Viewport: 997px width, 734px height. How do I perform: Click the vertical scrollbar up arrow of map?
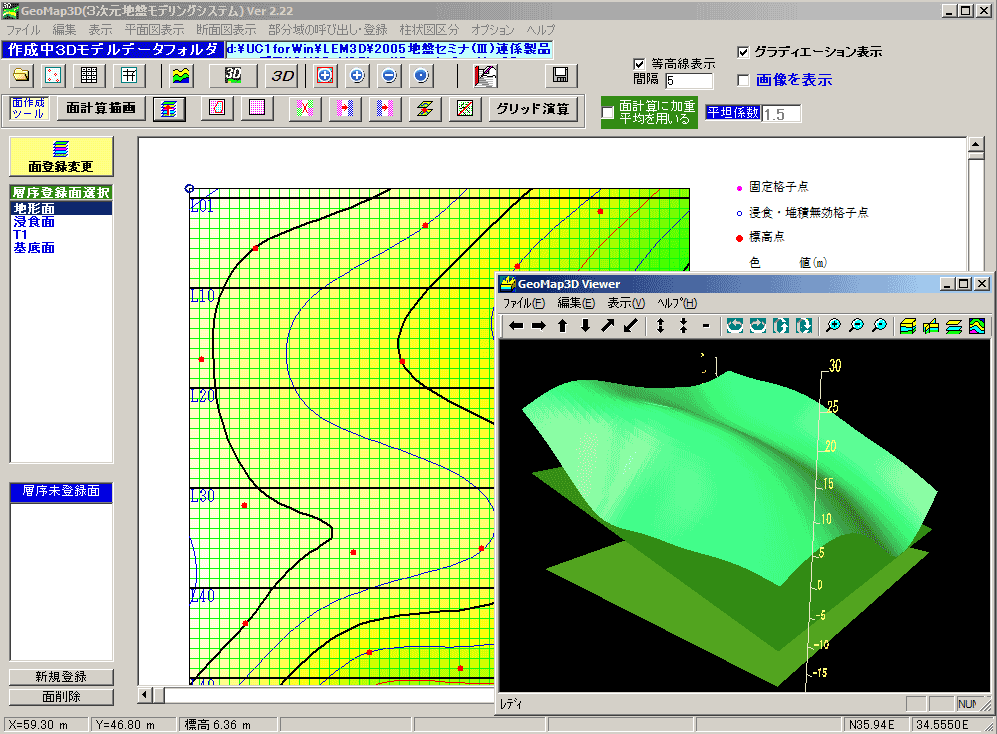(976, 144)
